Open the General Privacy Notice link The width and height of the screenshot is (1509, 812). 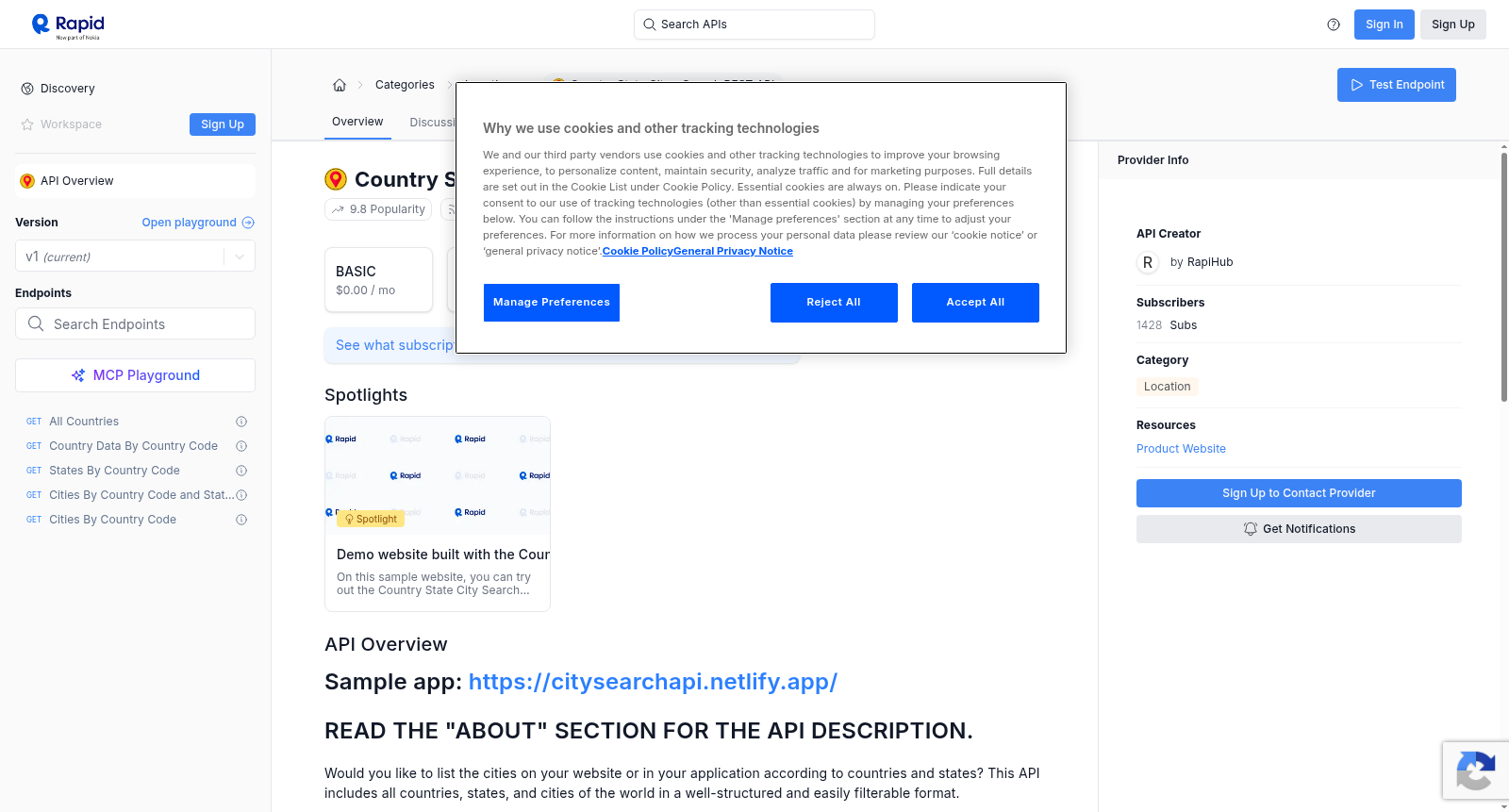coord(733,251)
